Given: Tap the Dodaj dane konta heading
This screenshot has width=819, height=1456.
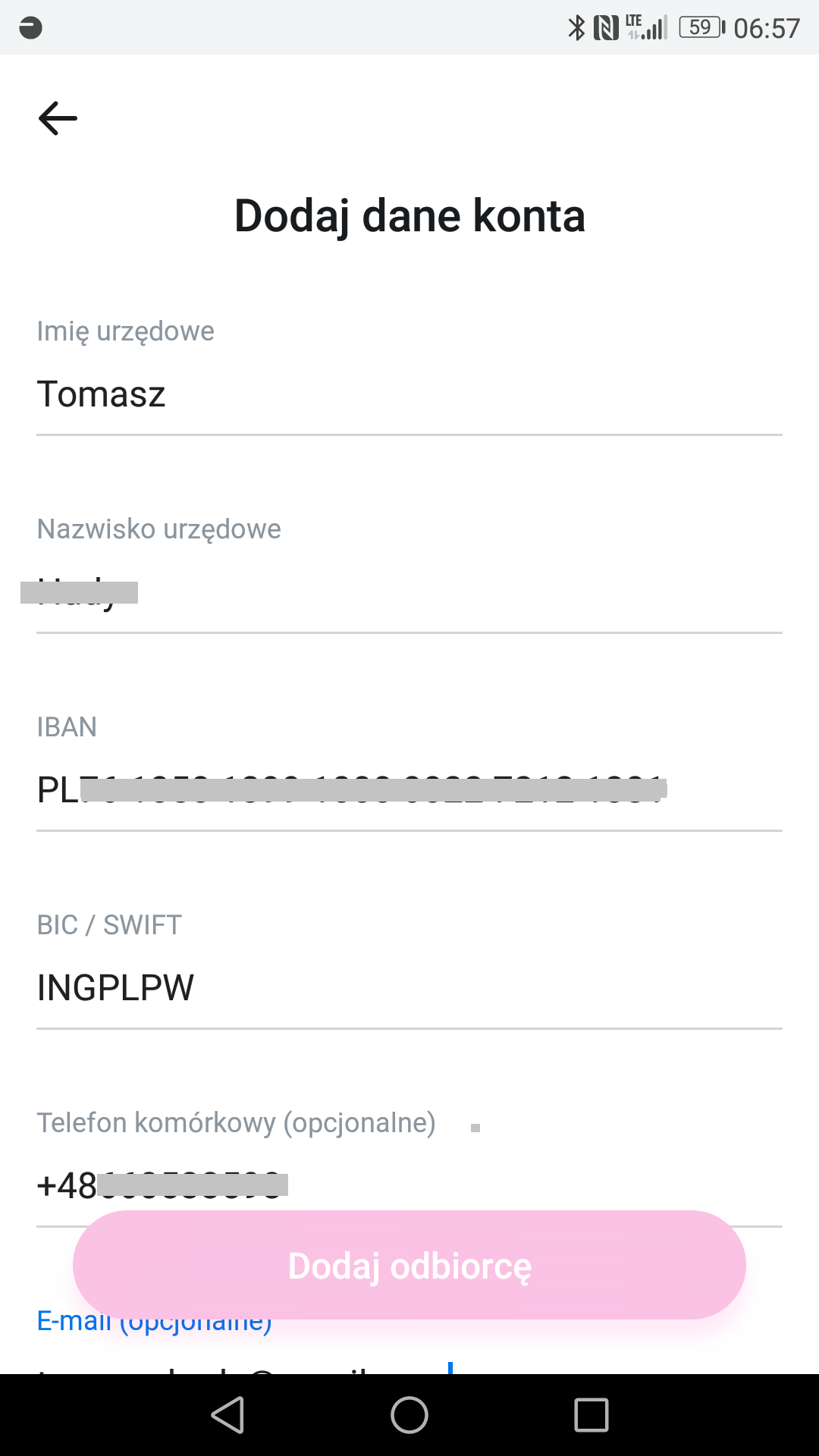Looking at the screenshot, I should [x=409, y=216].
